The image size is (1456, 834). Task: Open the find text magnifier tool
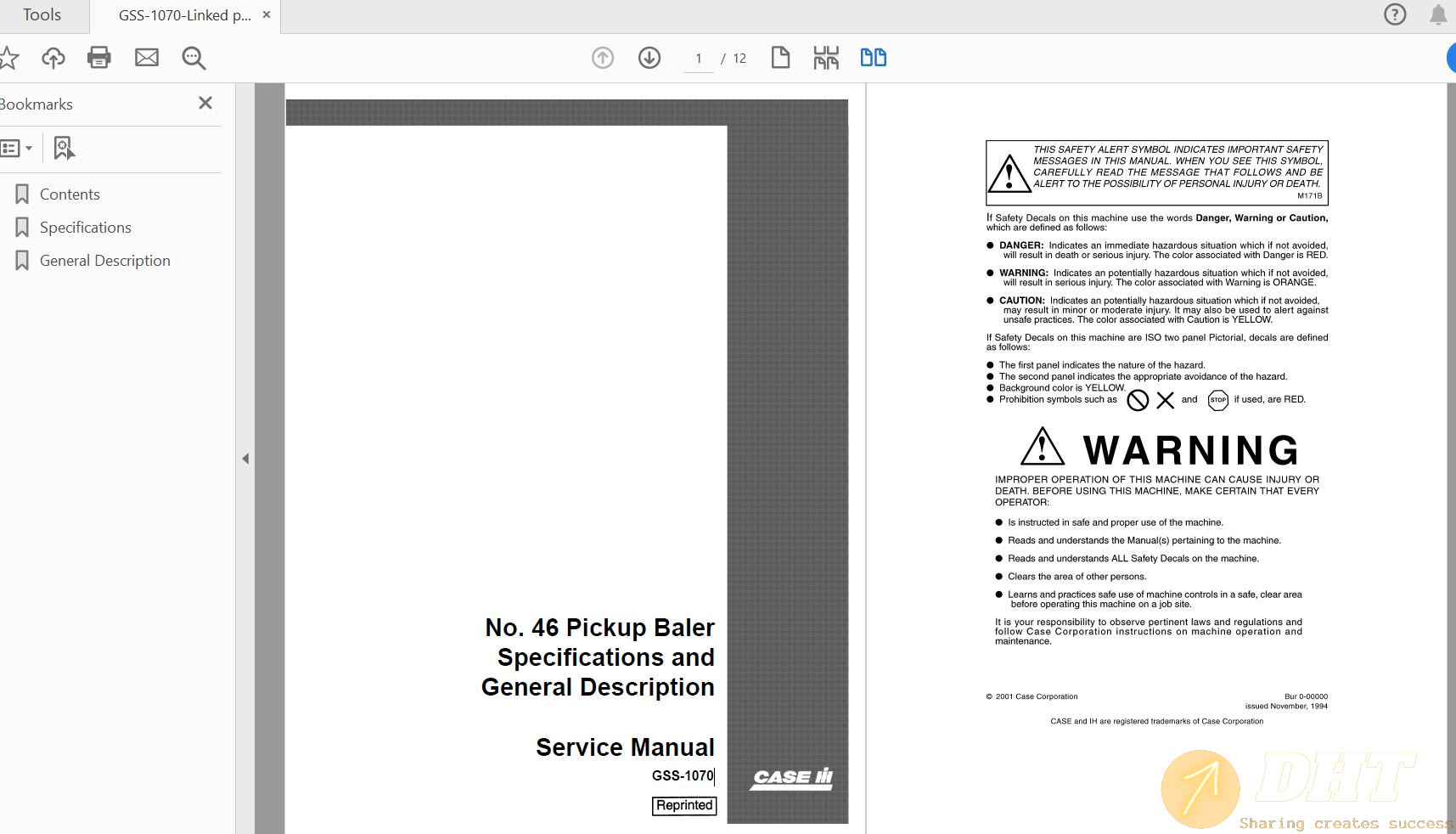(x=194, y=58)
